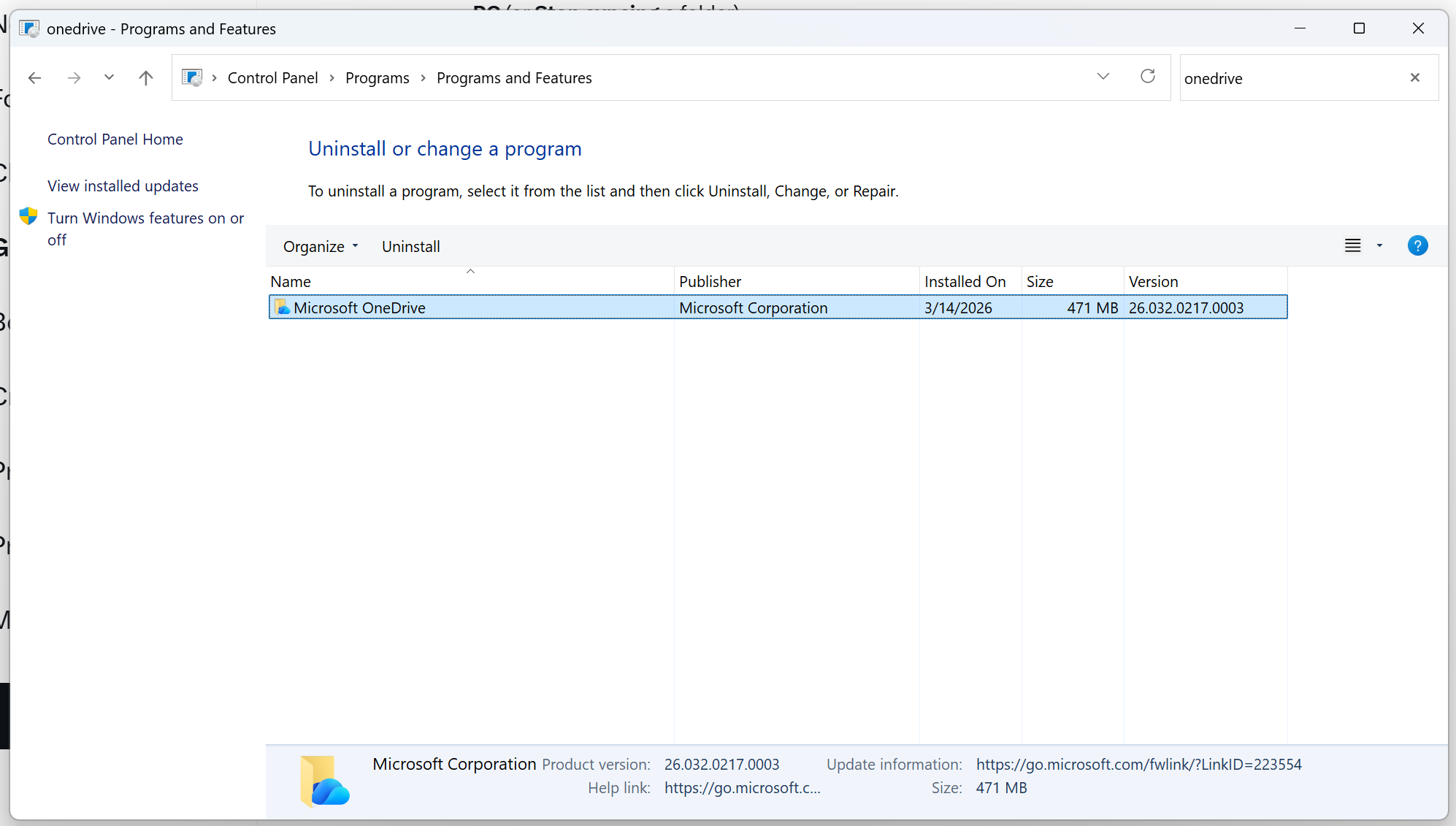Sort list by Publisher column header
This screenshot has height=826, width=1456.
pos(710,282)
